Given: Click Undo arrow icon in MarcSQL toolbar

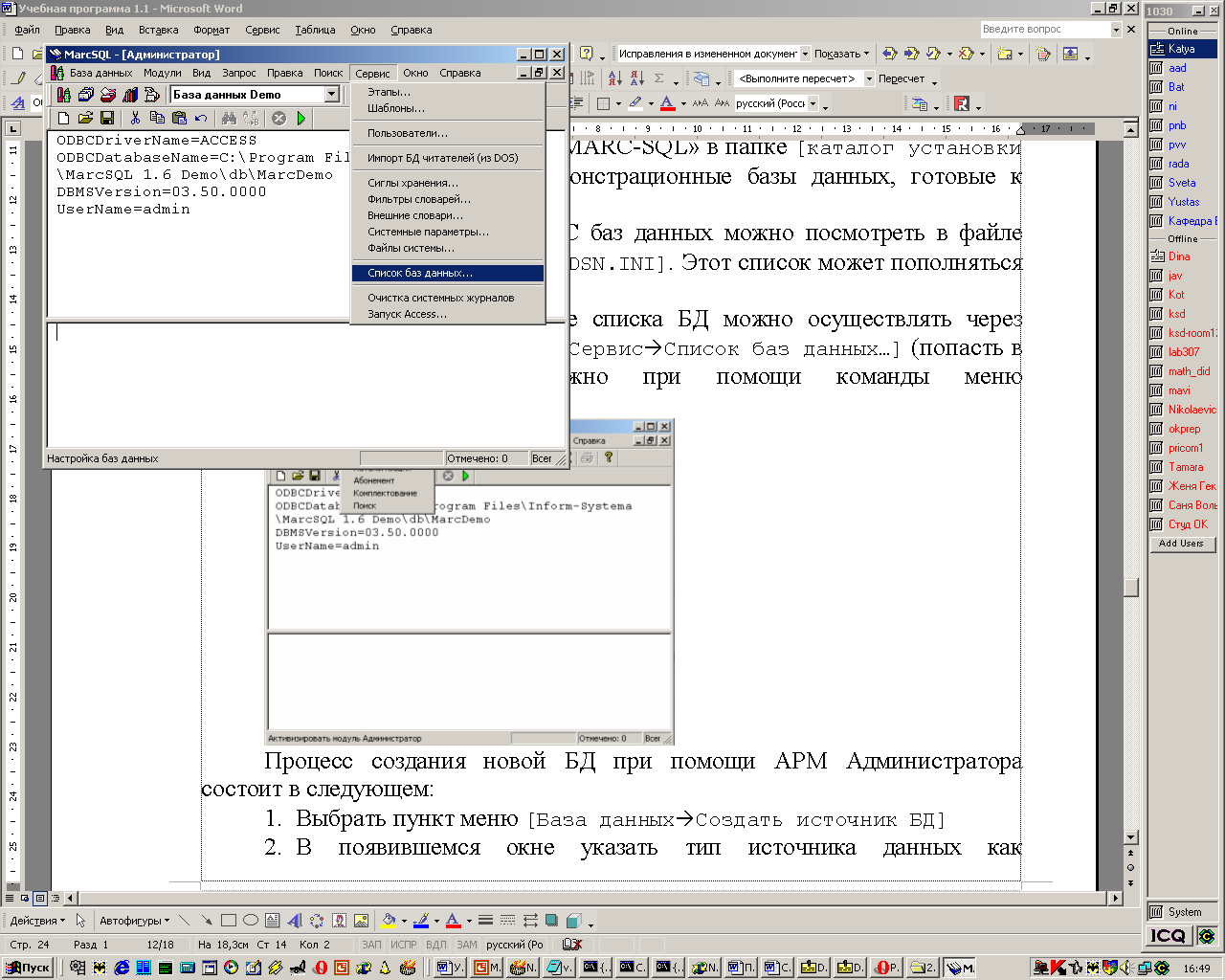Looking at the screenshot, I should coord(201,118).
